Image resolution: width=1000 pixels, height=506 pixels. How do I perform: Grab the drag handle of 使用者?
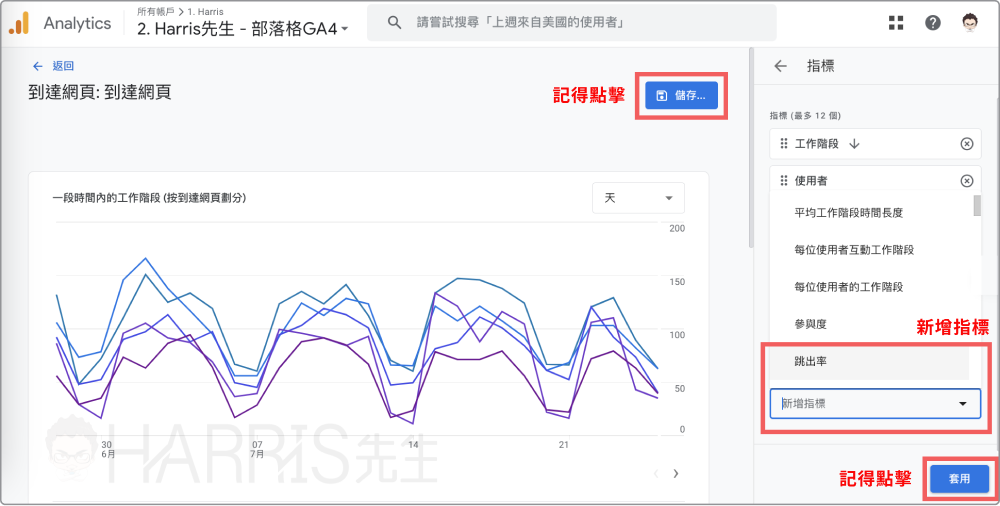click(x=784, y=181)
